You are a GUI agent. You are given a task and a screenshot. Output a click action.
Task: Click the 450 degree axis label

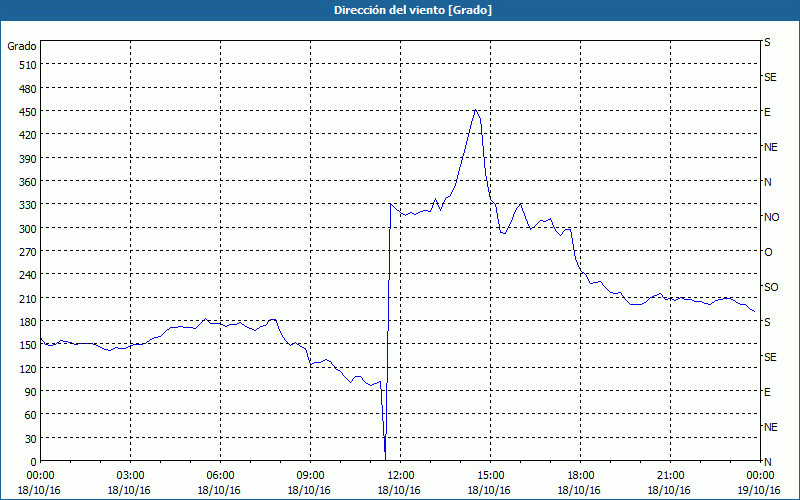(x=28, y=112)
